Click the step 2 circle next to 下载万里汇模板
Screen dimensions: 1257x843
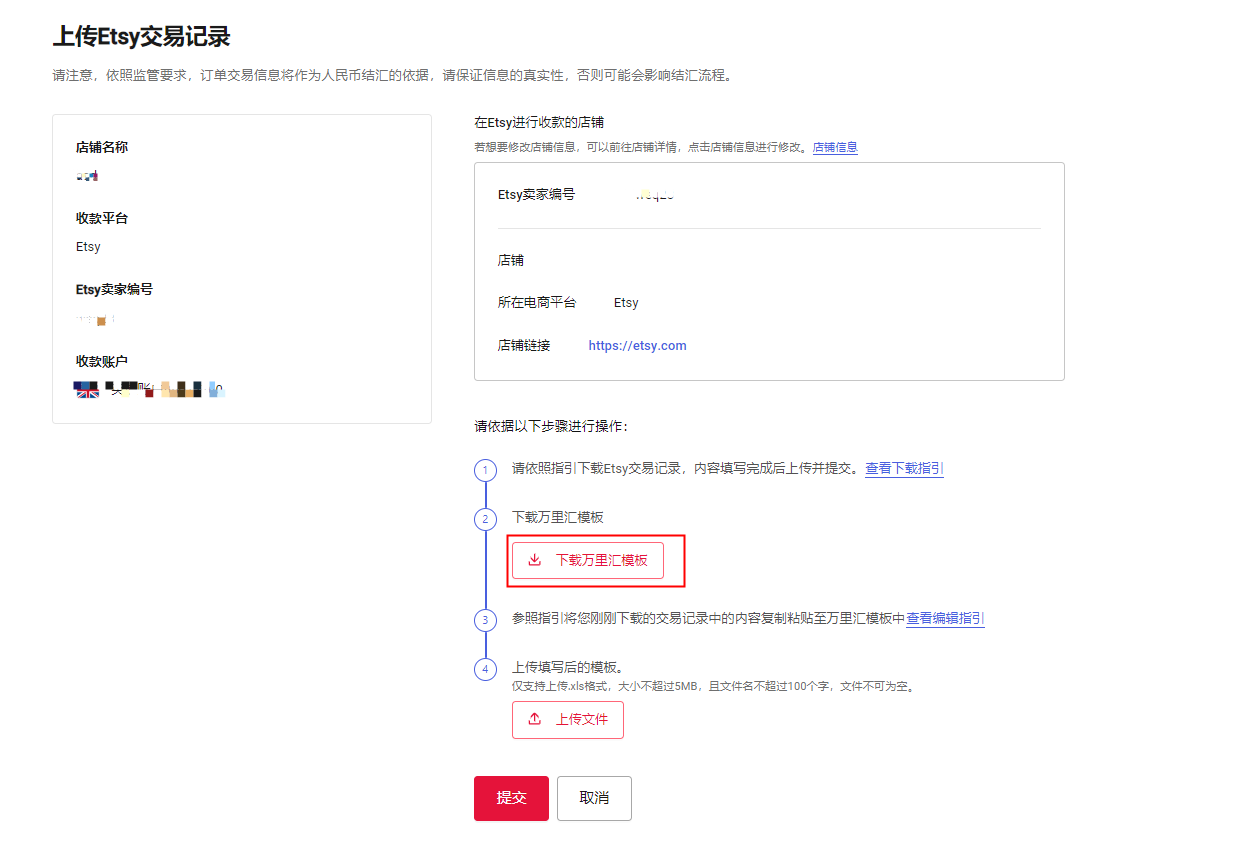485,519
